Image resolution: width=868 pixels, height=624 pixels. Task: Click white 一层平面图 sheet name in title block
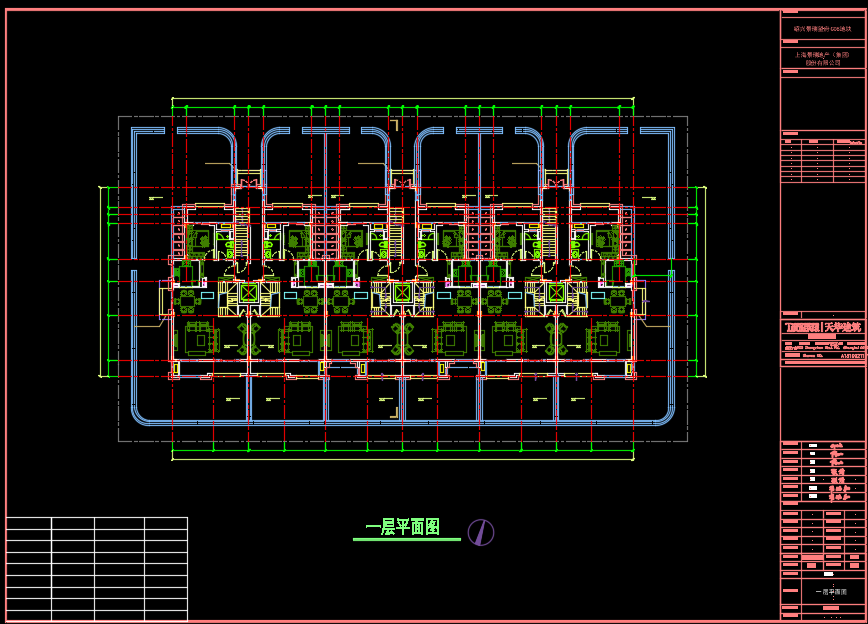[x=831, y=592]
